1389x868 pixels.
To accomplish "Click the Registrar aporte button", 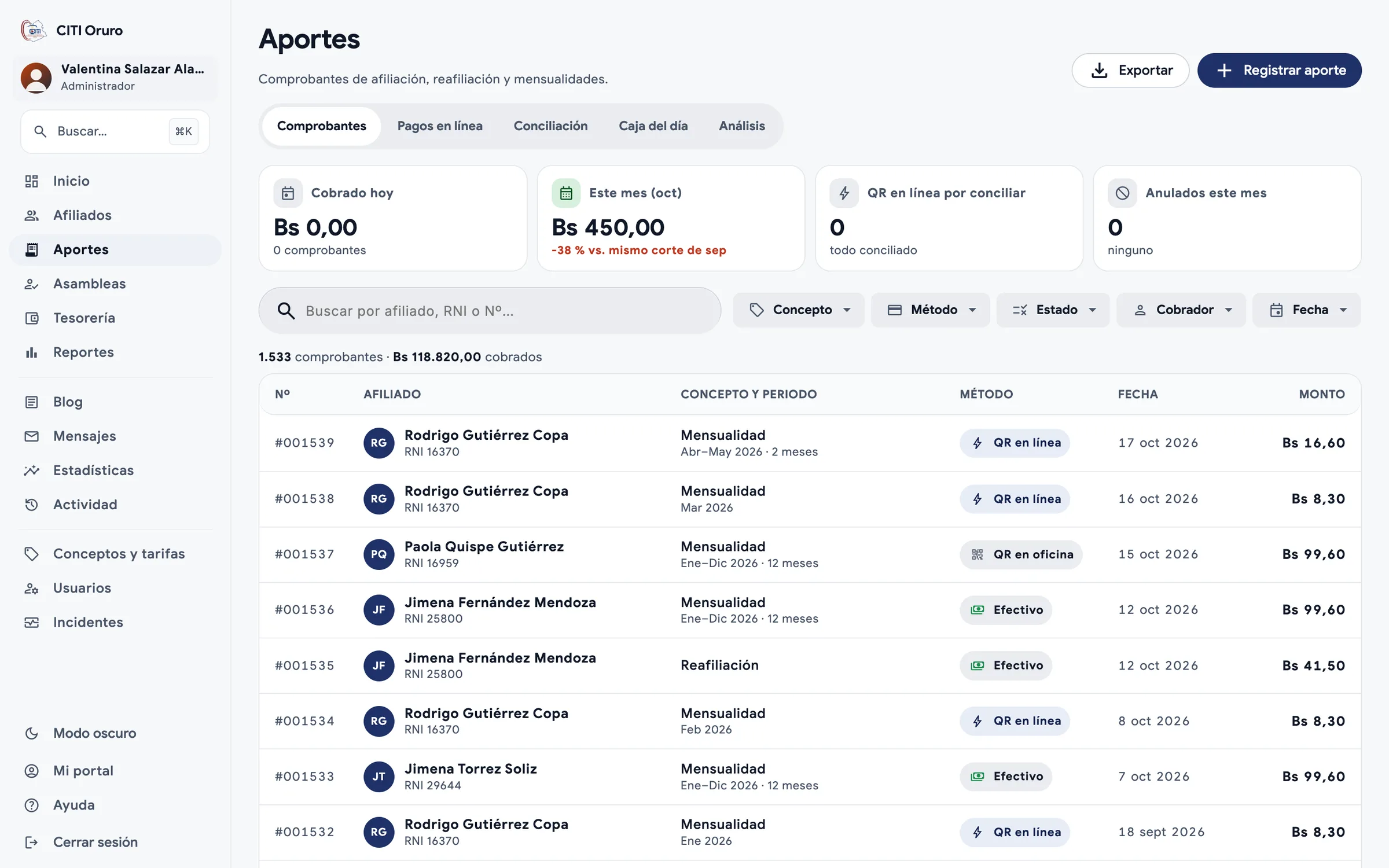I will [1279, 71].
